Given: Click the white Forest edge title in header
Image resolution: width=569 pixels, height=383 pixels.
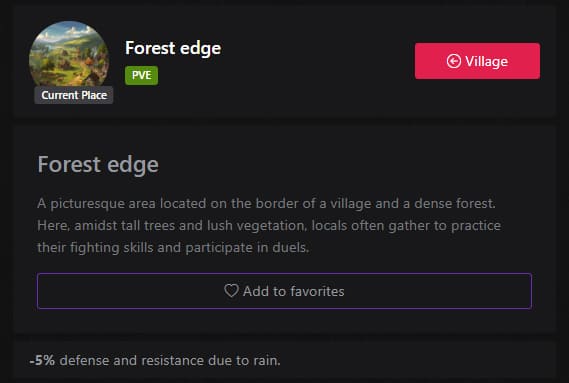Looking at the screenshot, I should pos(173,48).
